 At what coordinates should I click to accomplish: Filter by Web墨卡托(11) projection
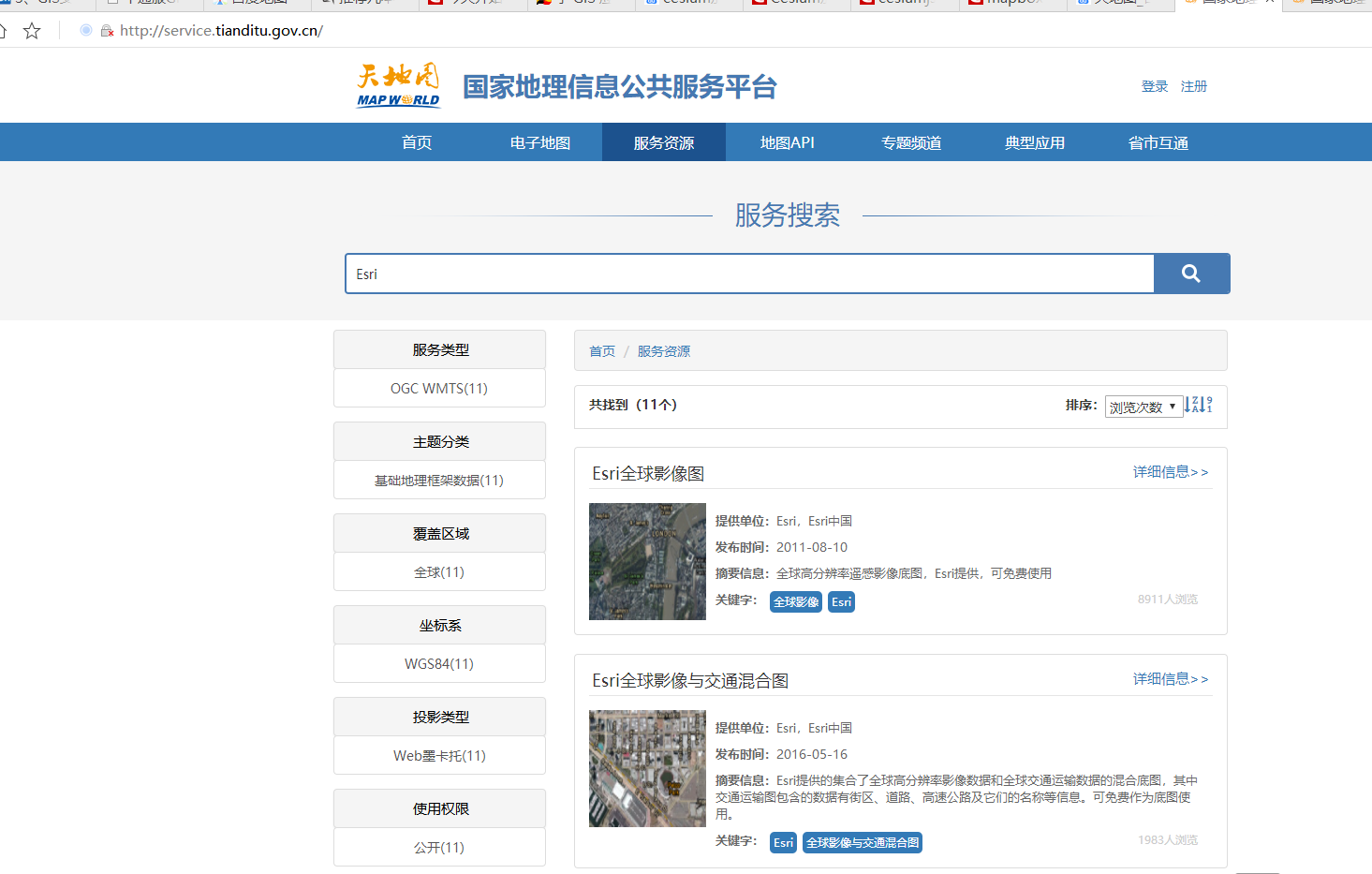pyautogui.click(x=439, y=755)
